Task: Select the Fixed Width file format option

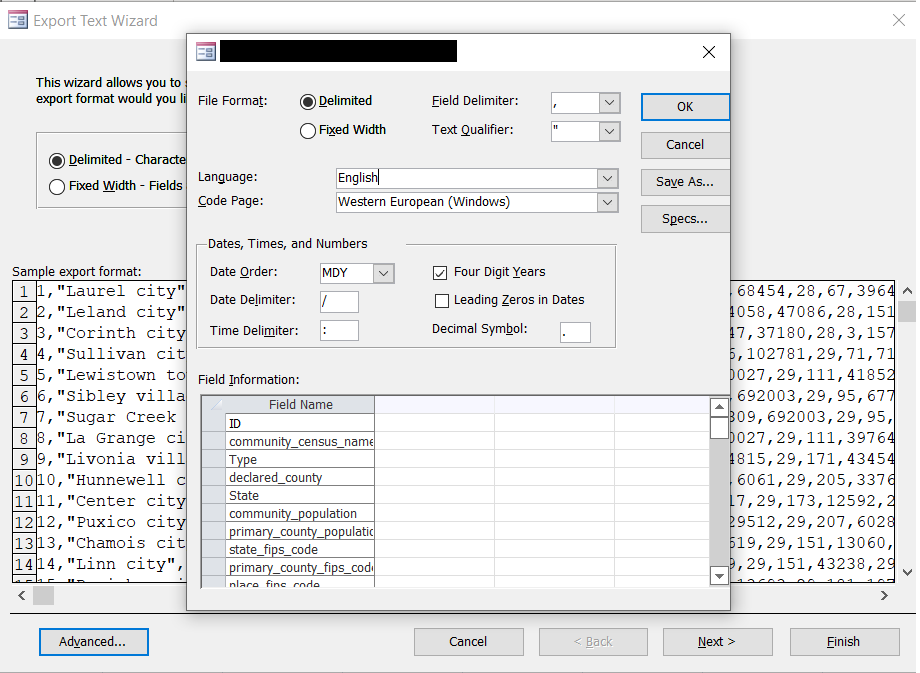Action: pos(307,130)
